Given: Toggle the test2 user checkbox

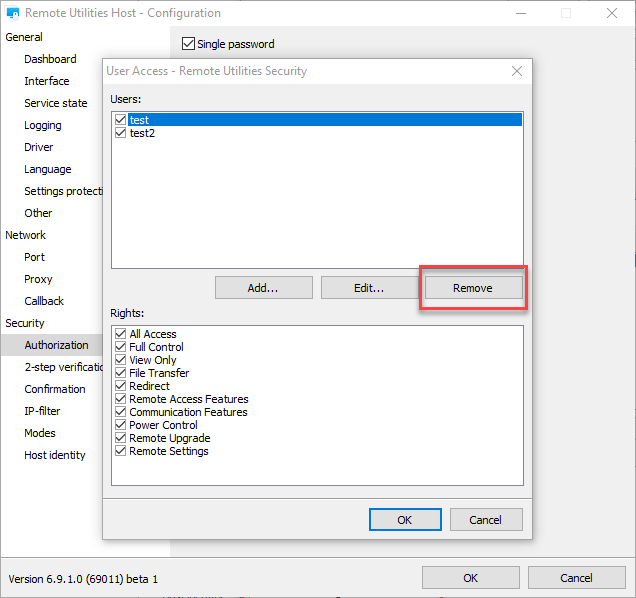Looking at the screenshot, I should click(x=121, y=133).
